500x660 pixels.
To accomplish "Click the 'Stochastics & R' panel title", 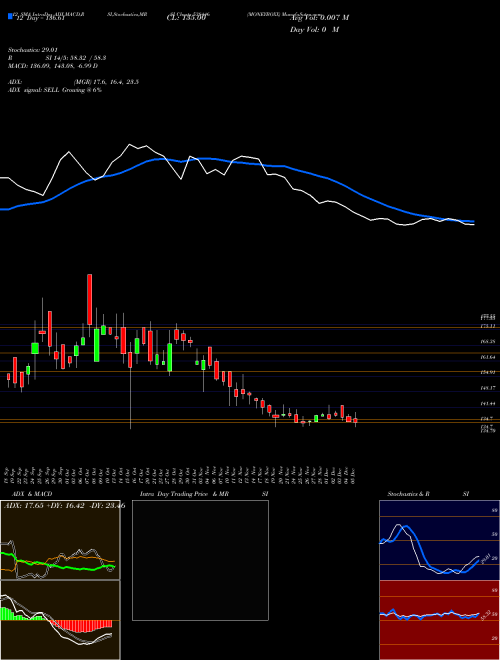I will click(x=408, y=494).
